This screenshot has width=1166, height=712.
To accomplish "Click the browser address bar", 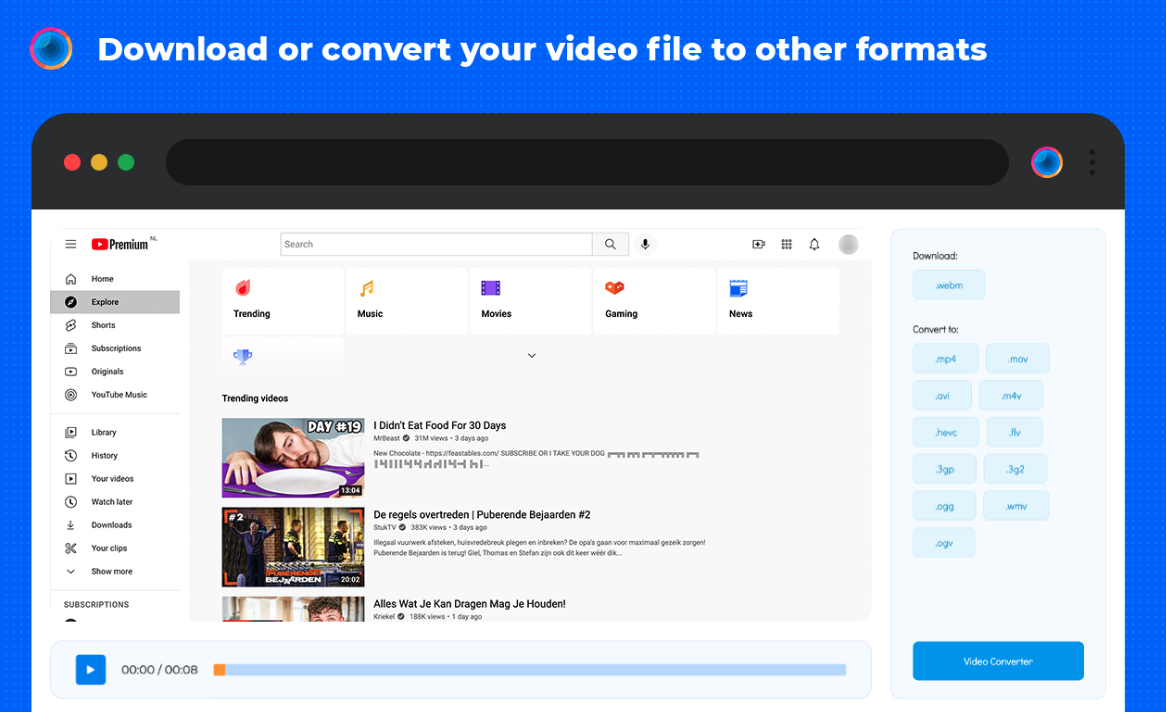I will point(587,162).
